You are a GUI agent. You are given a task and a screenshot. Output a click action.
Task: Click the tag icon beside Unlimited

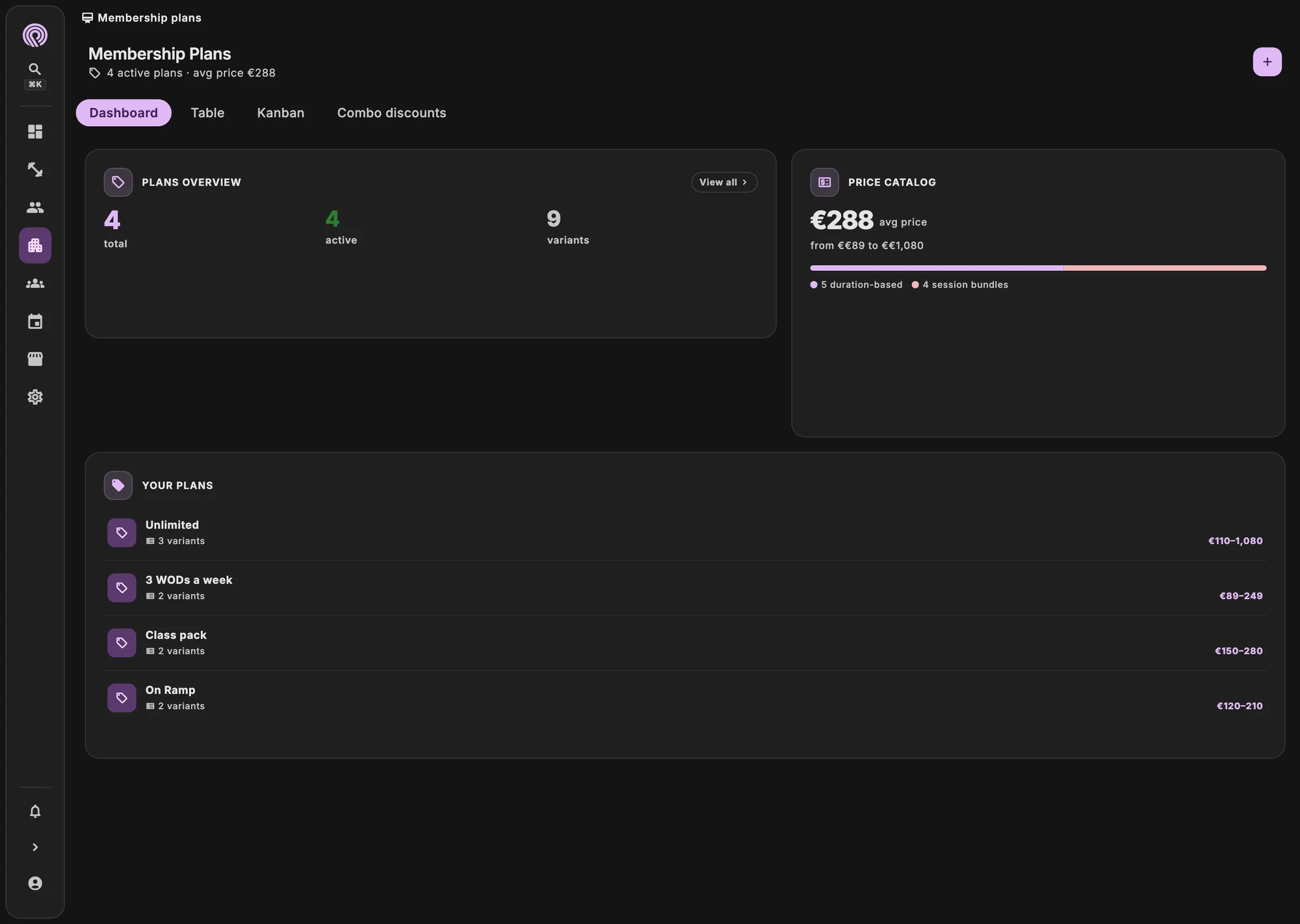point(122,533)
